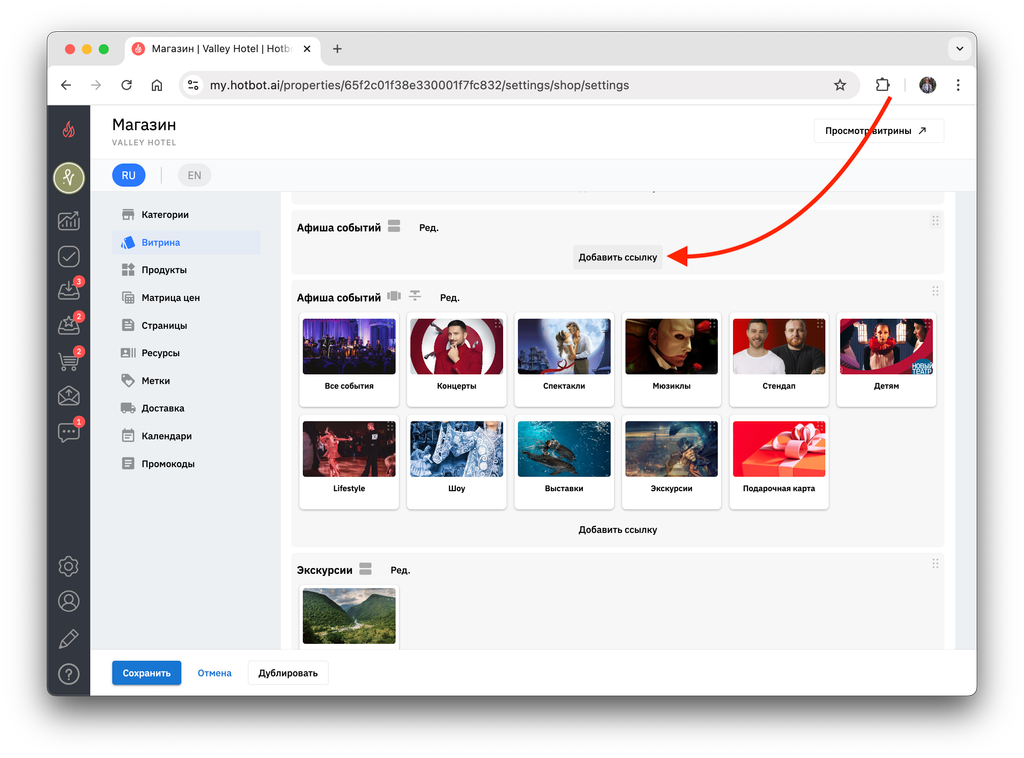
Task: Click the pencil edit sidebar icon
Action: 69,639
